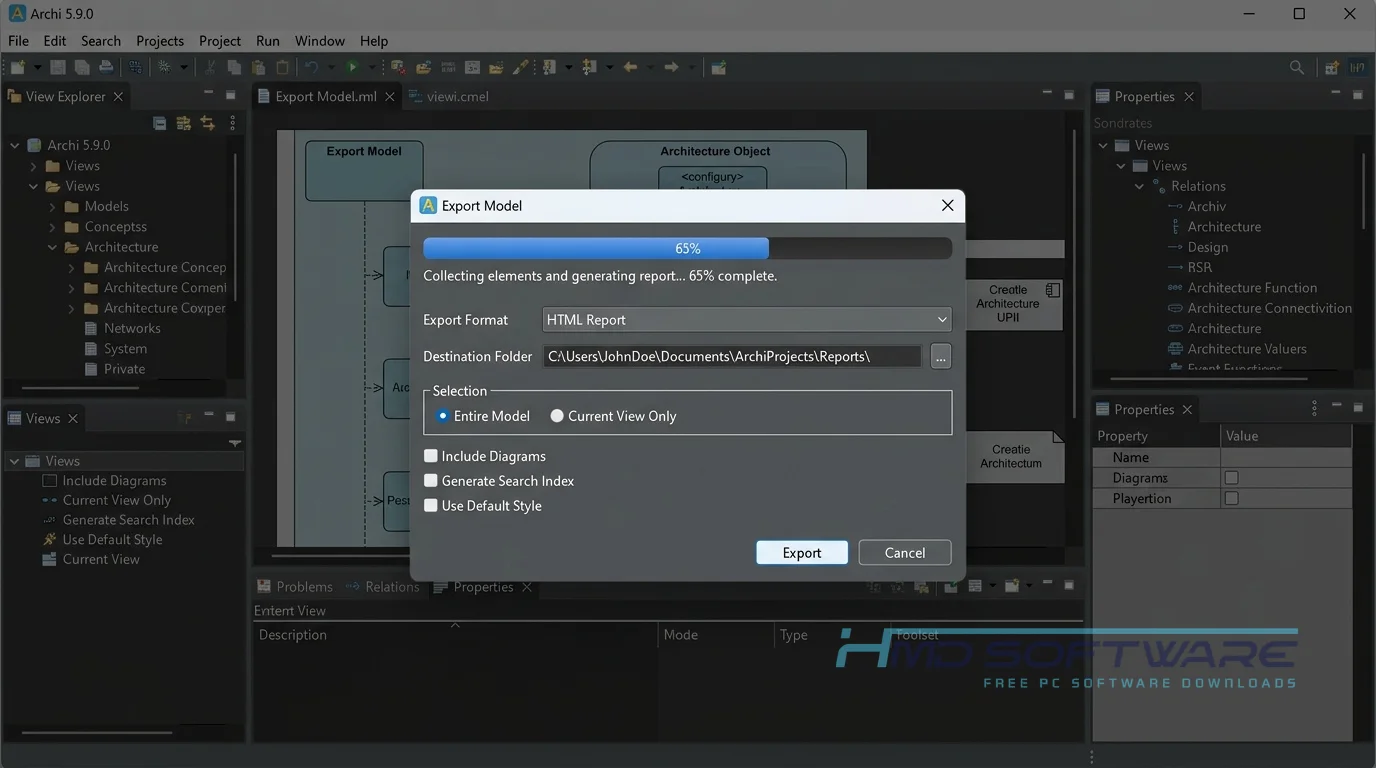Toggle the Playertion property value checkbox
The width and height of the screenshot is (1376, 768).
1232,498
